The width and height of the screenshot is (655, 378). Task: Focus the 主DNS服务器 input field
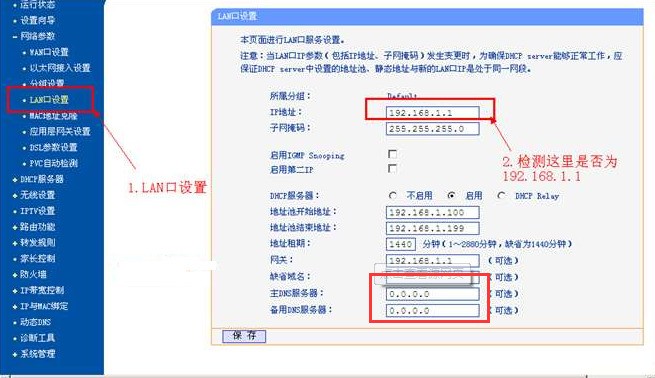tap(432, 294)
